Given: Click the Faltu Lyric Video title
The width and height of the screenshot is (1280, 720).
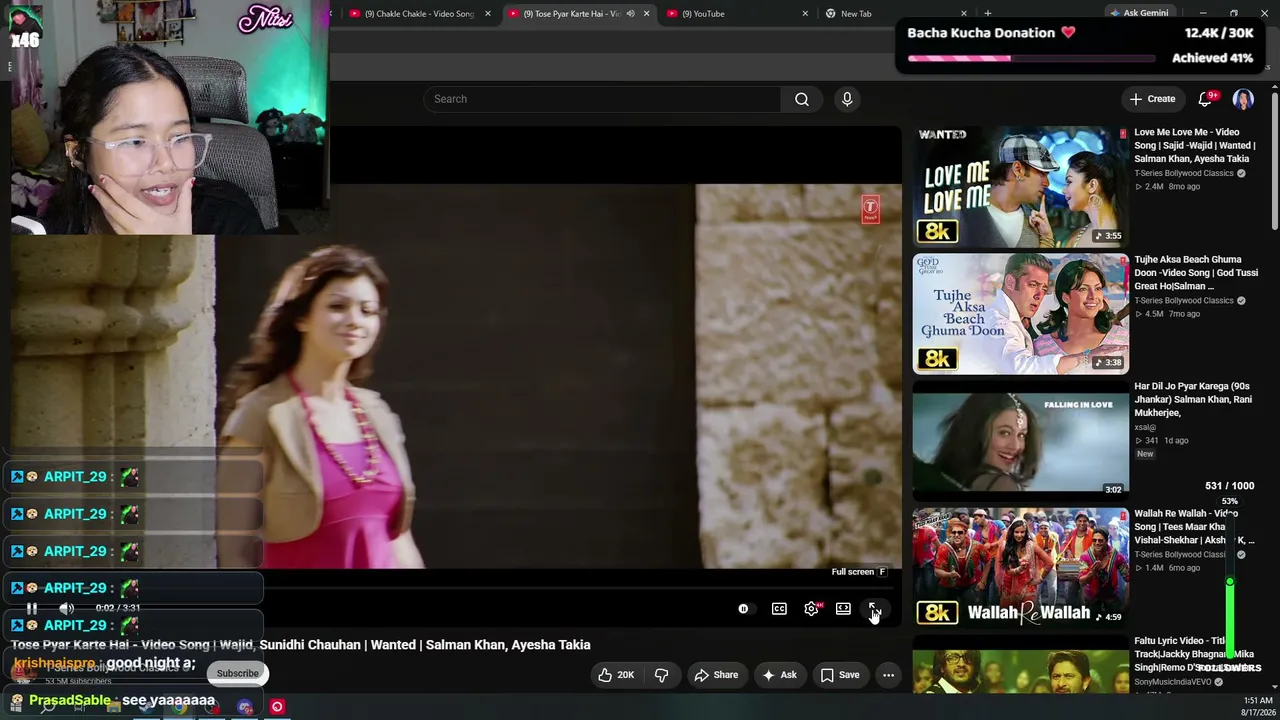Looking at the screenshot, I should point(1194,654).
